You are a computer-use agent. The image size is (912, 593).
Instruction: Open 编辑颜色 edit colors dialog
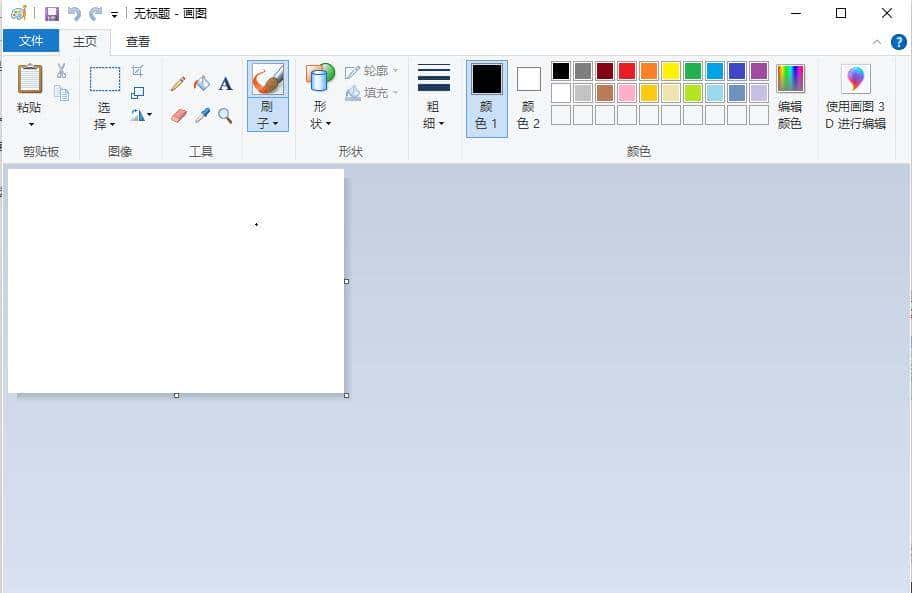790,97
